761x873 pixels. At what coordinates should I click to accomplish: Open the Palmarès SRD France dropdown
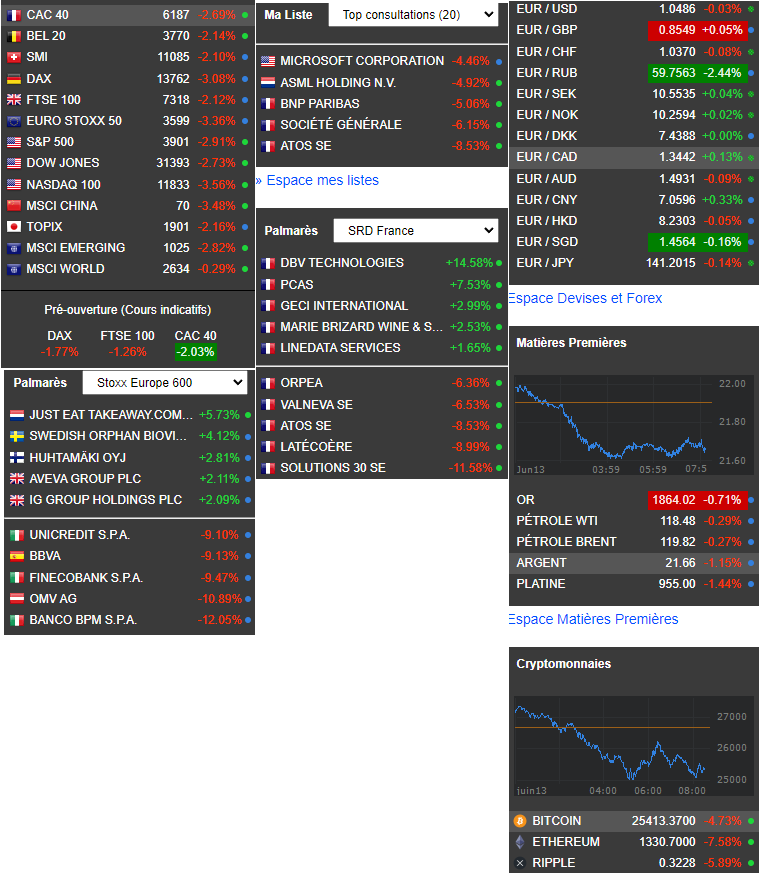coord(416,230)
